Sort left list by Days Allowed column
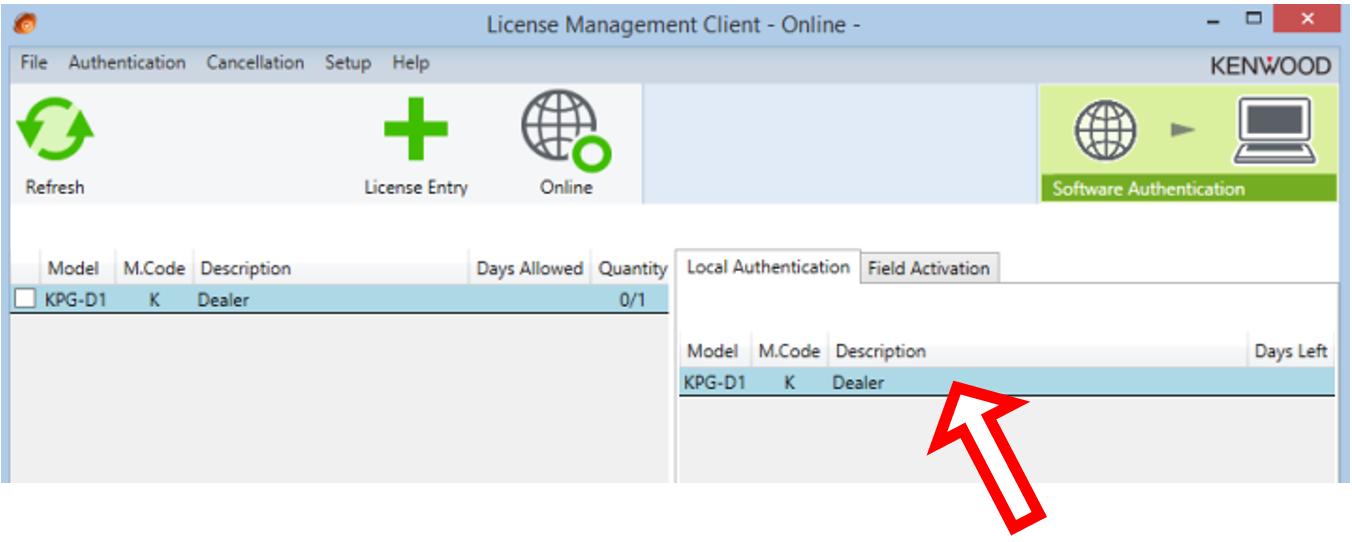 coord(530,268)
